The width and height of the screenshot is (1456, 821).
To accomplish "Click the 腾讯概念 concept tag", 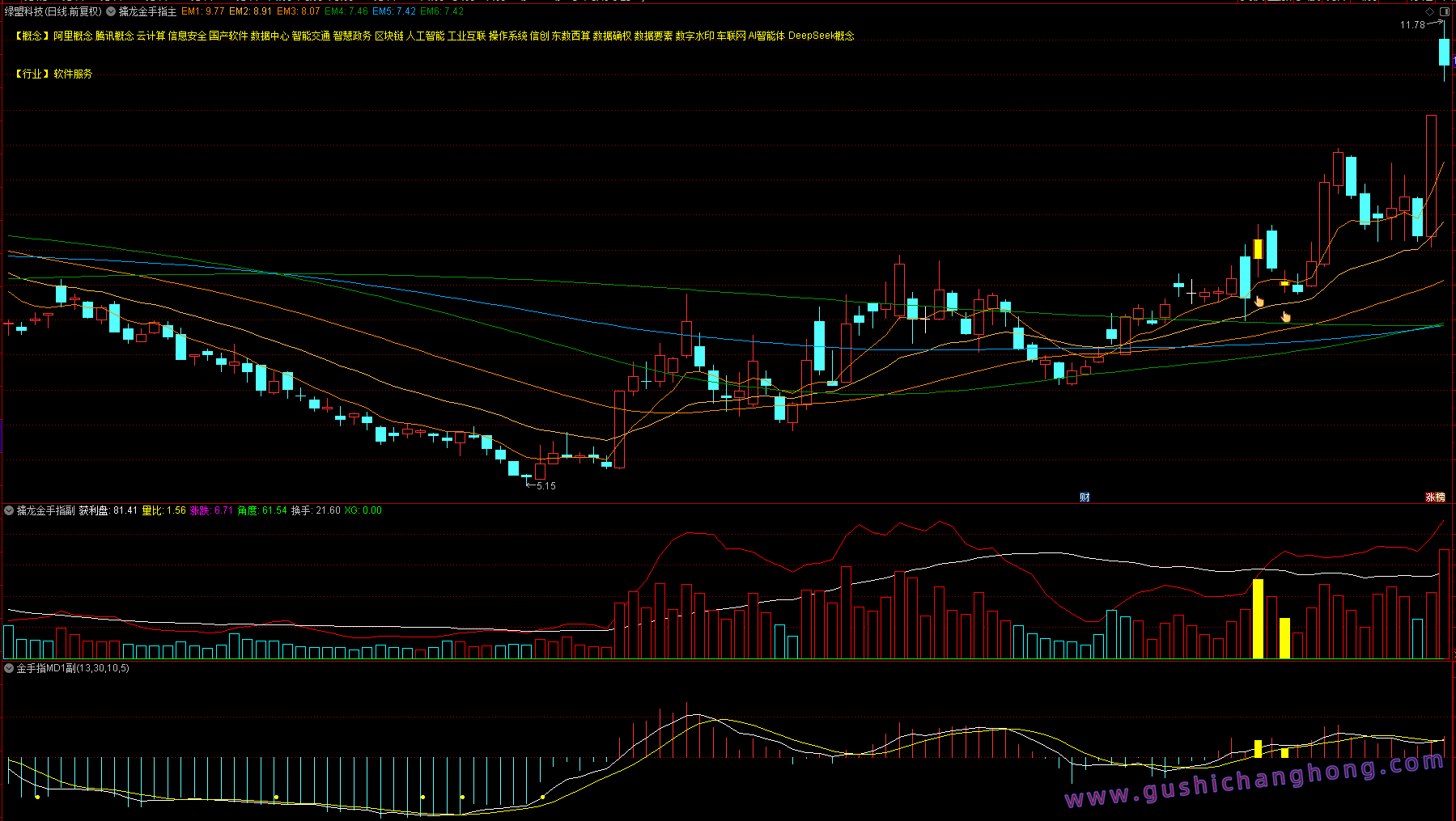I will click(x=114, y=36).
